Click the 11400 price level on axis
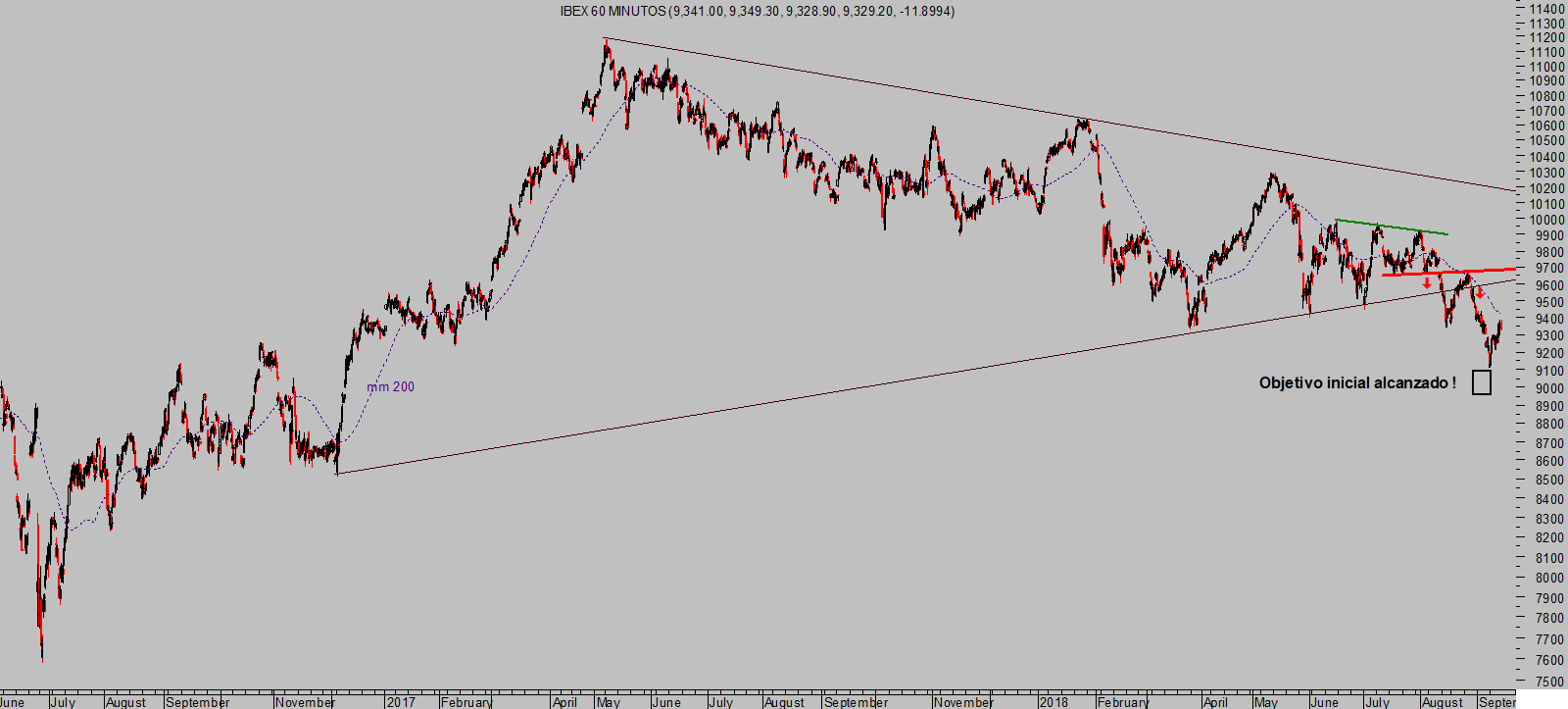Screen dimensions: 1568x709 coord(1545,8)
